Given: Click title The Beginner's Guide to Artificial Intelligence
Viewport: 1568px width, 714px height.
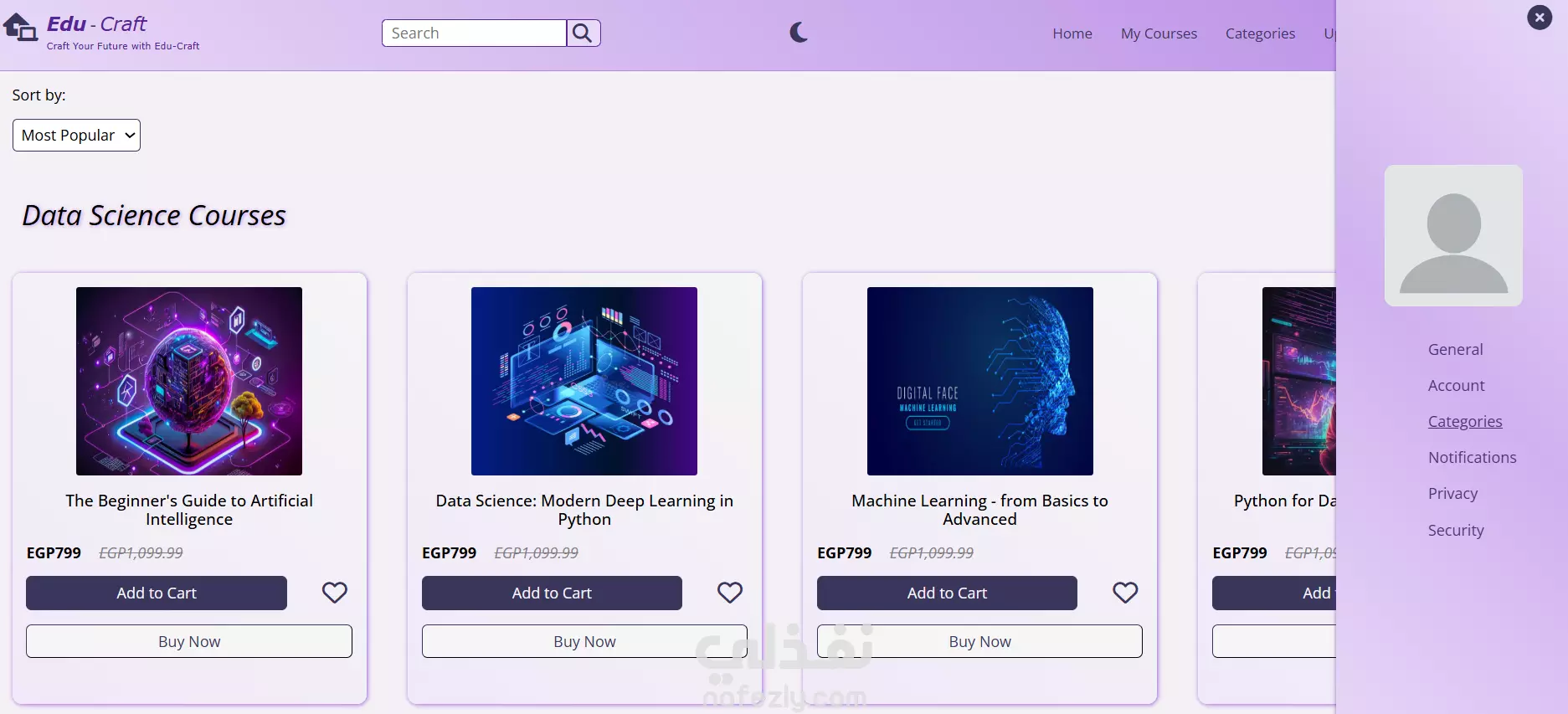Looking at the screenshot, I should 189,510.
